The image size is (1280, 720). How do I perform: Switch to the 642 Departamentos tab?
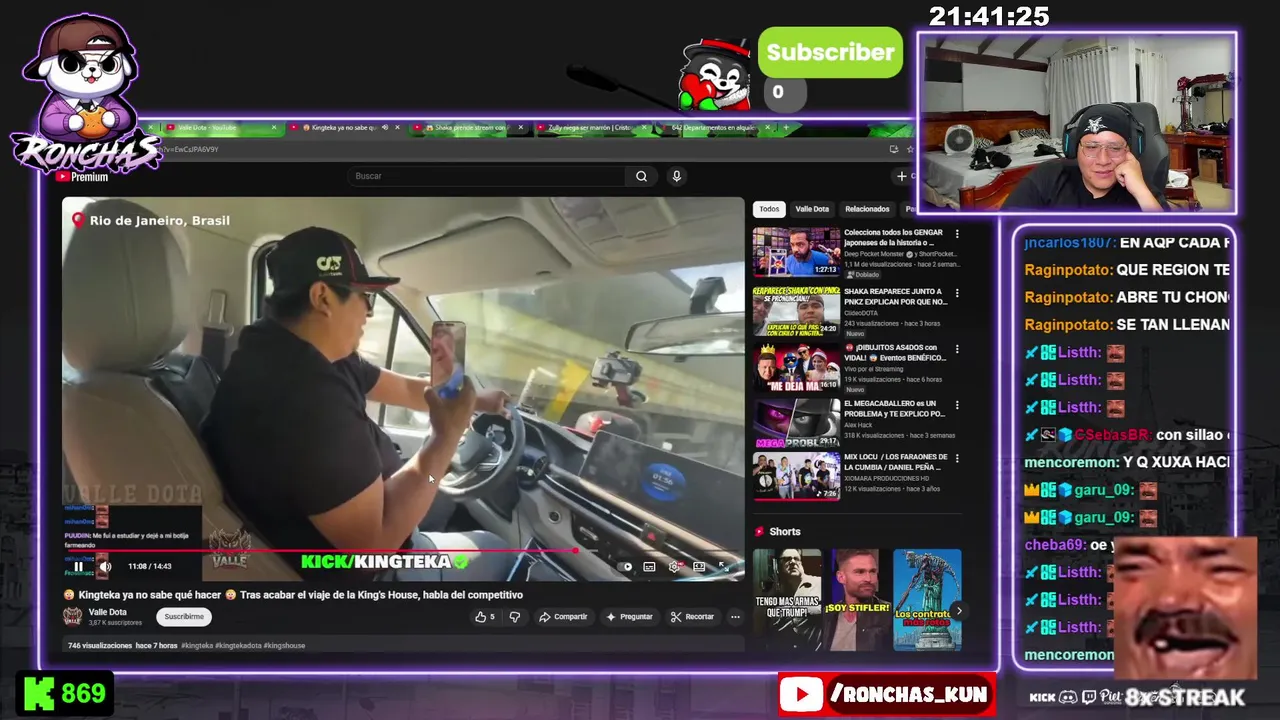coord(713,128)
